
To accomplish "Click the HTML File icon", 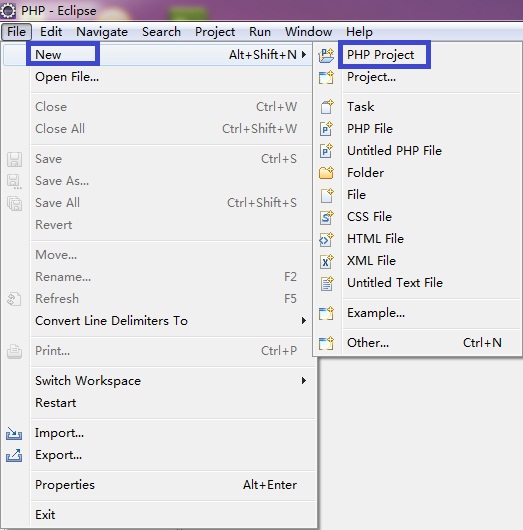I will [327, 239].
